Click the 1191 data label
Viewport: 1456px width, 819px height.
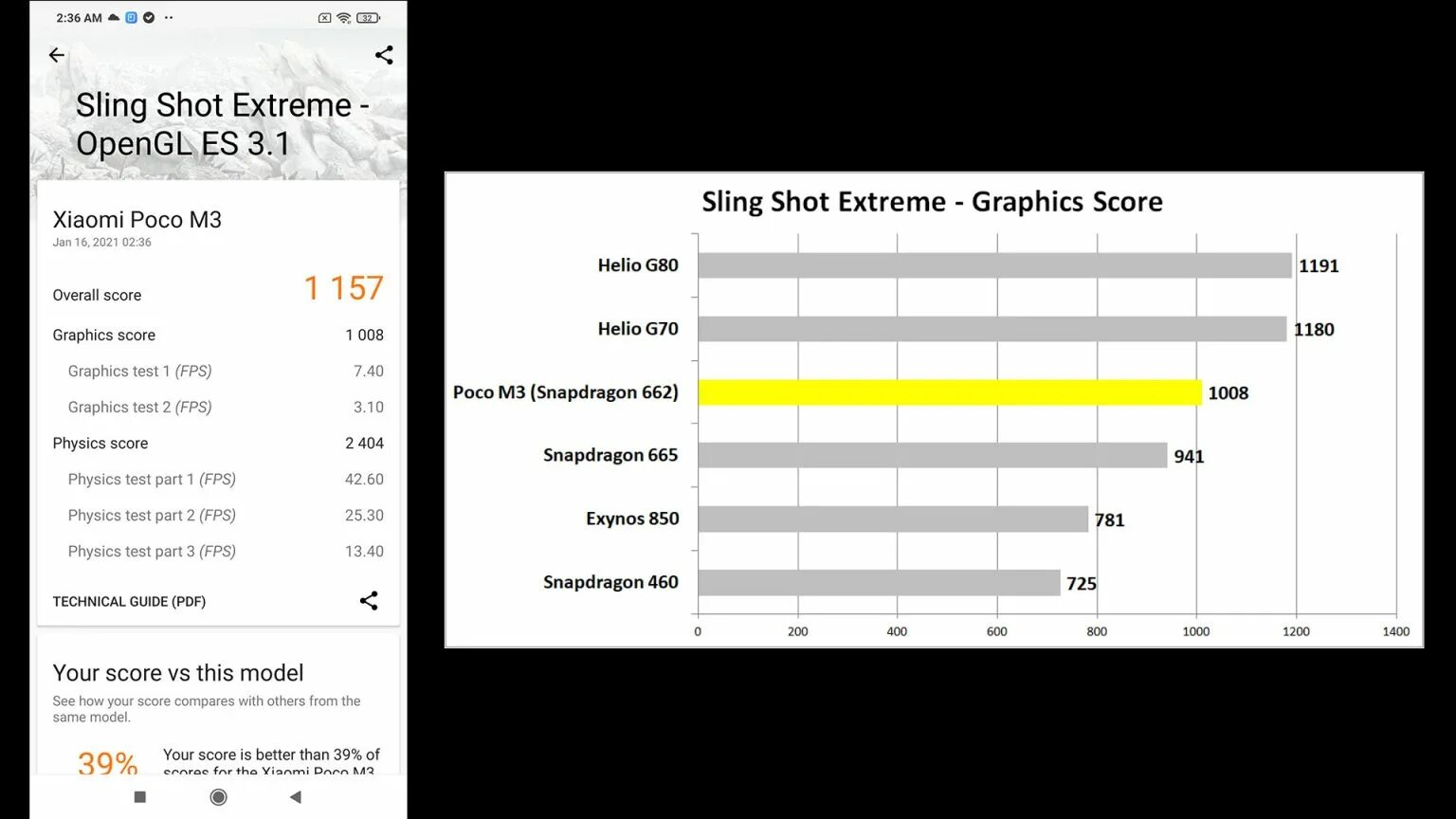1319,266
